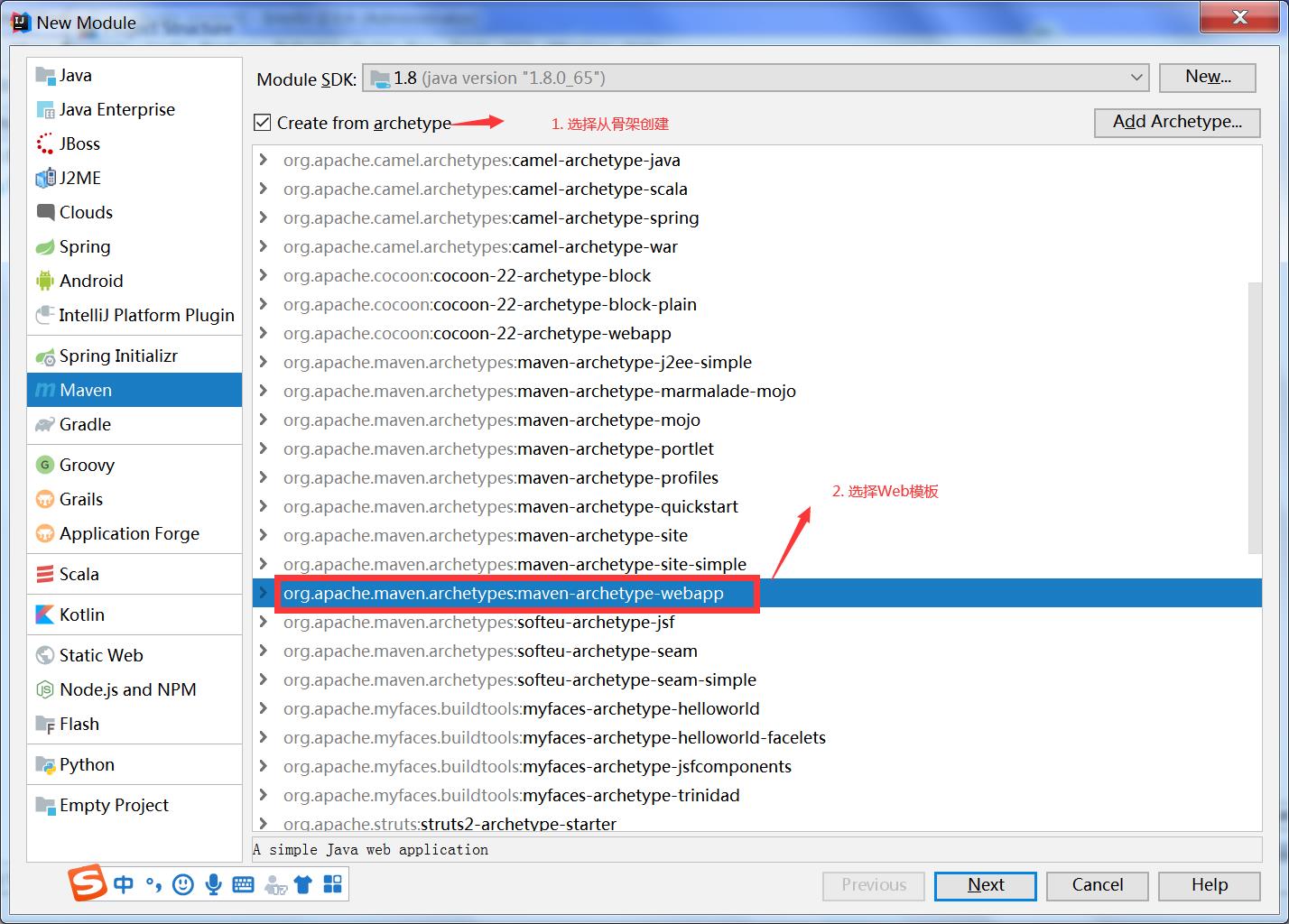This screenshot has height=924, width=1289.
Task: Activate Sogou voice input microphone
Action: click(x=213, y=884)
